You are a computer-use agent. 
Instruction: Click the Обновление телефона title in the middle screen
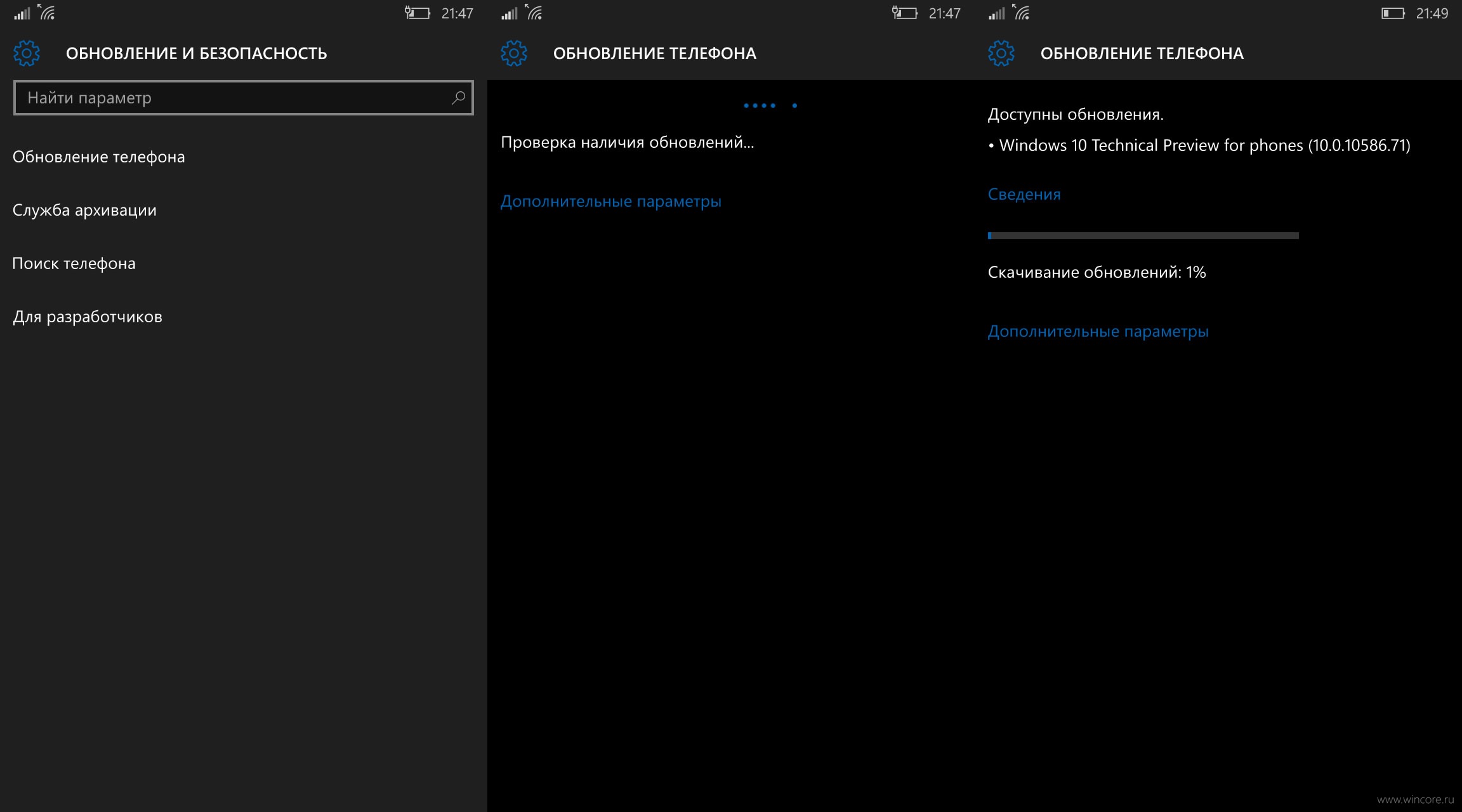(655, 53)
